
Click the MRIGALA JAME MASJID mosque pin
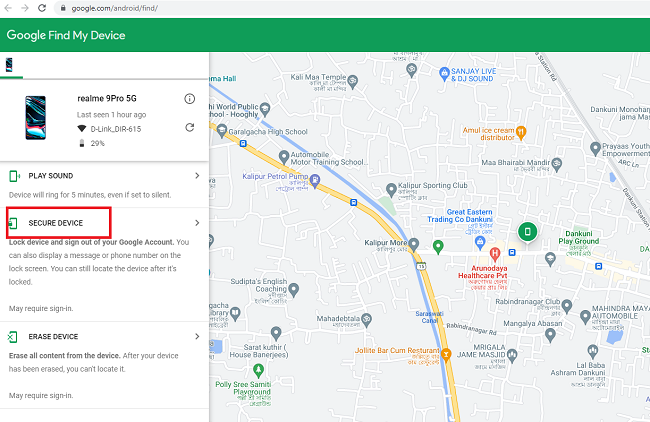click(x=512, y=355)
